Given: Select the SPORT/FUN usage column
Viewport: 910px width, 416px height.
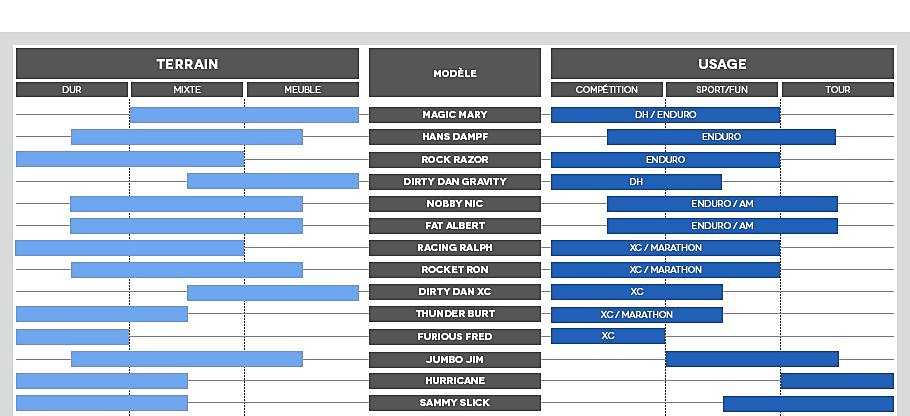Looking at the screenshot, I should (722, 90).
